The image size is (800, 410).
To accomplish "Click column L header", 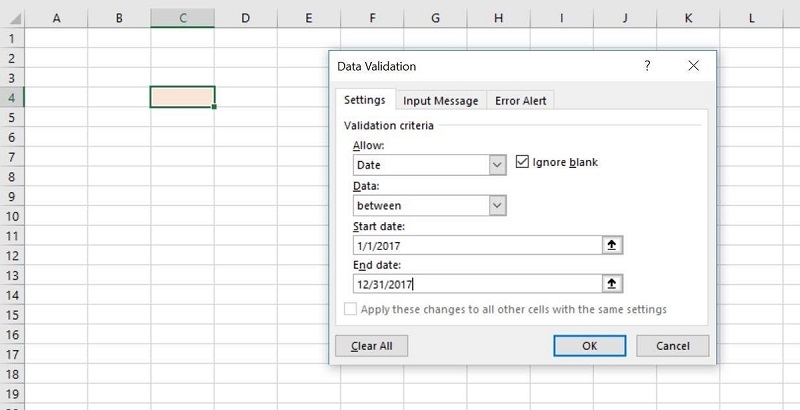I will 751,18.
